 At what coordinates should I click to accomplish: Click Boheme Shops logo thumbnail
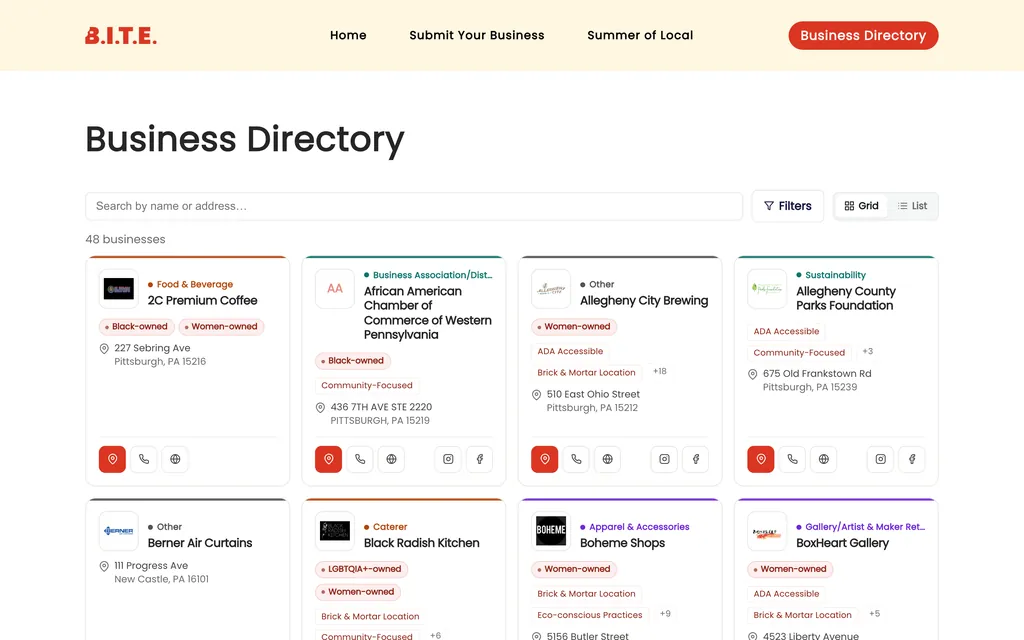point(551,531)
